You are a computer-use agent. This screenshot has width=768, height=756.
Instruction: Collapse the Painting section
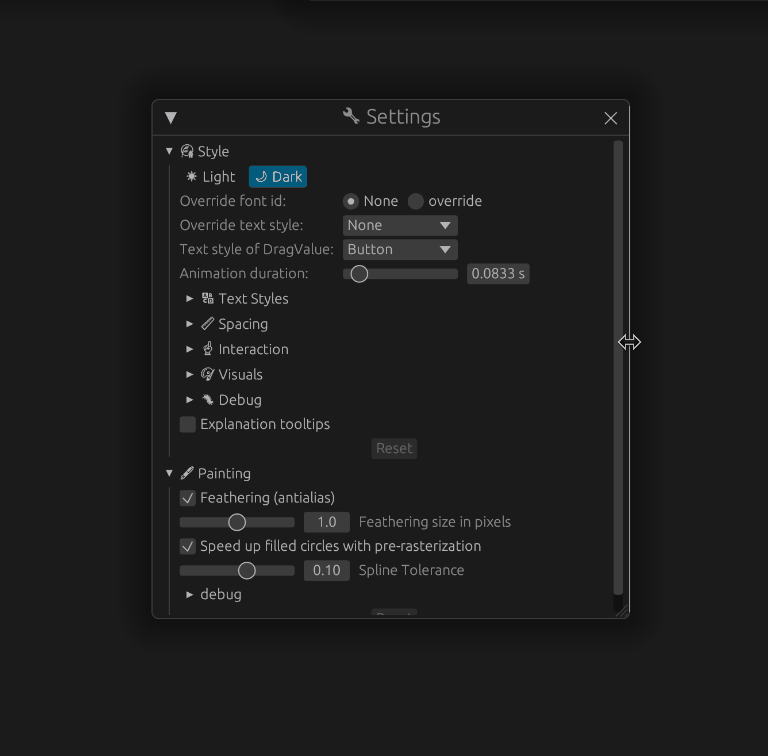pyautogui.click(x=169, y=473)
